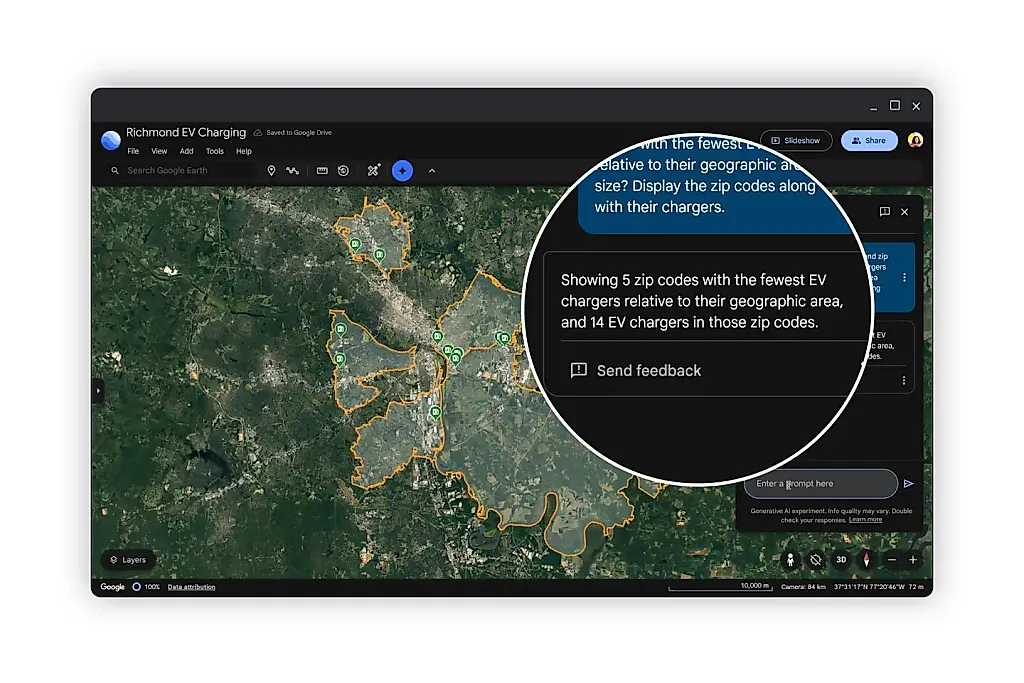This screenshot has width=1024, height=683.
Task: Open the Learn more link
Action: (865, 520)
